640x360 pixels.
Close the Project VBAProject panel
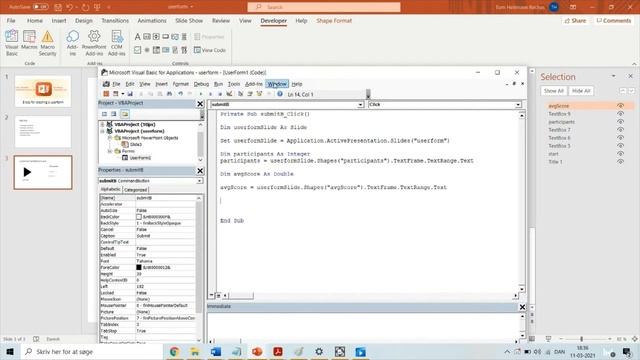(x=200, y=104)
